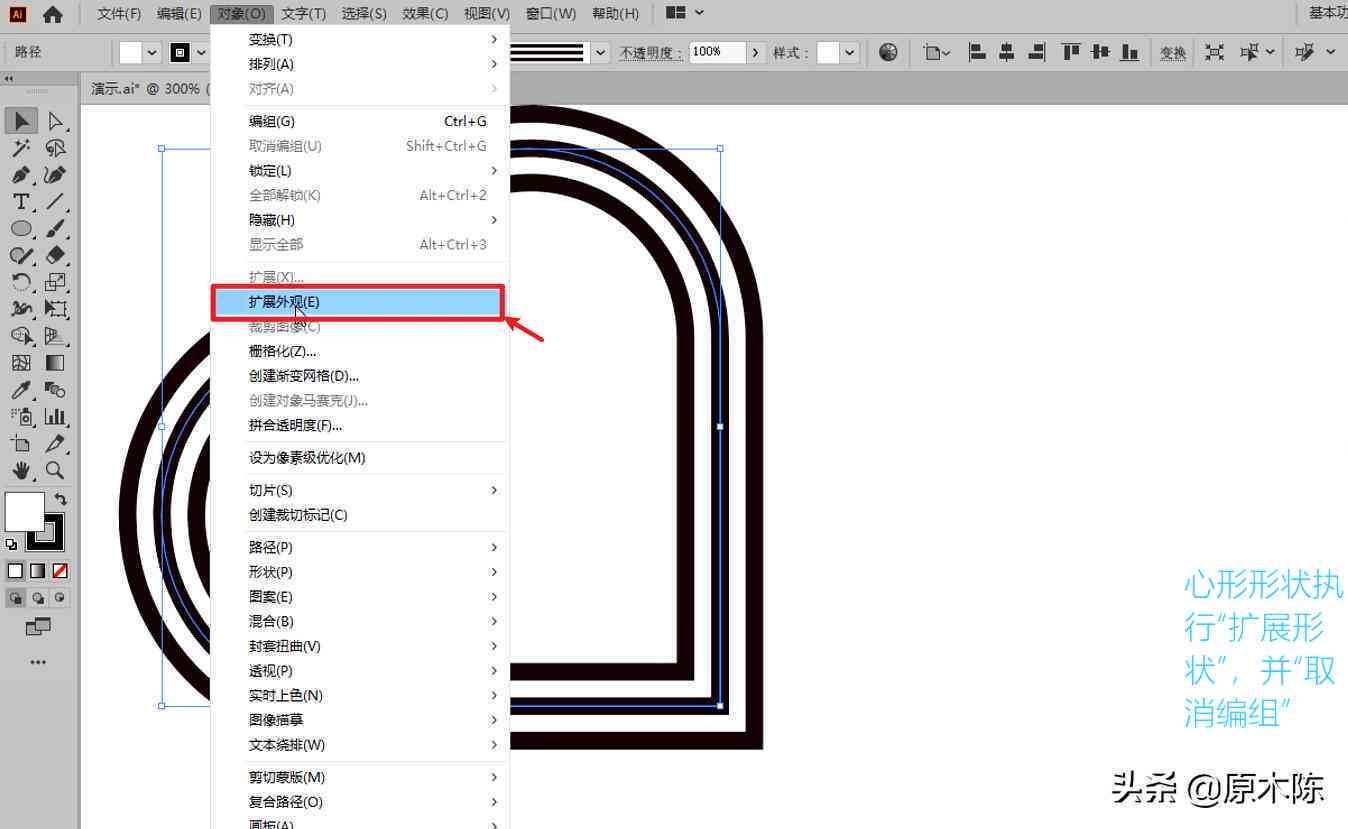
Task: Enable Draw Normal mode
Action: (x=16, y=598)
